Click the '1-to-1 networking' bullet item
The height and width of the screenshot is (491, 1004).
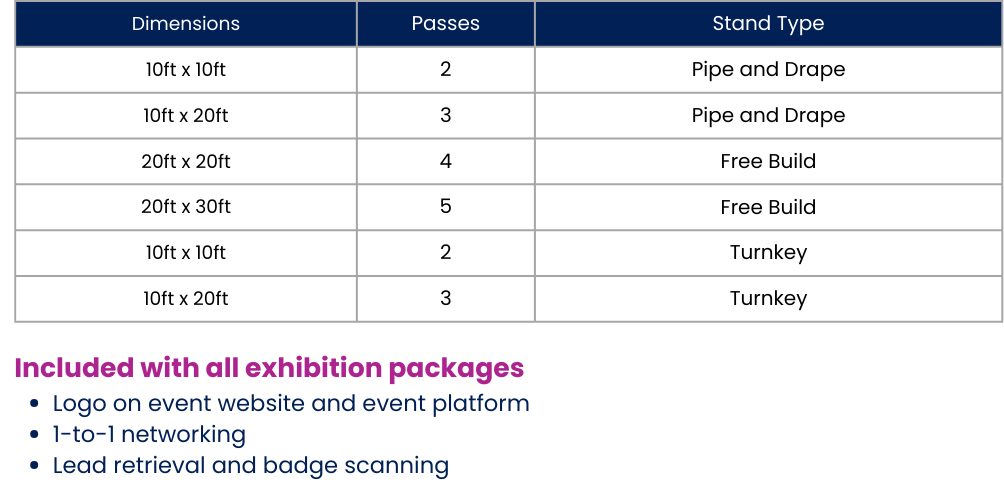(x=149, y=435)
